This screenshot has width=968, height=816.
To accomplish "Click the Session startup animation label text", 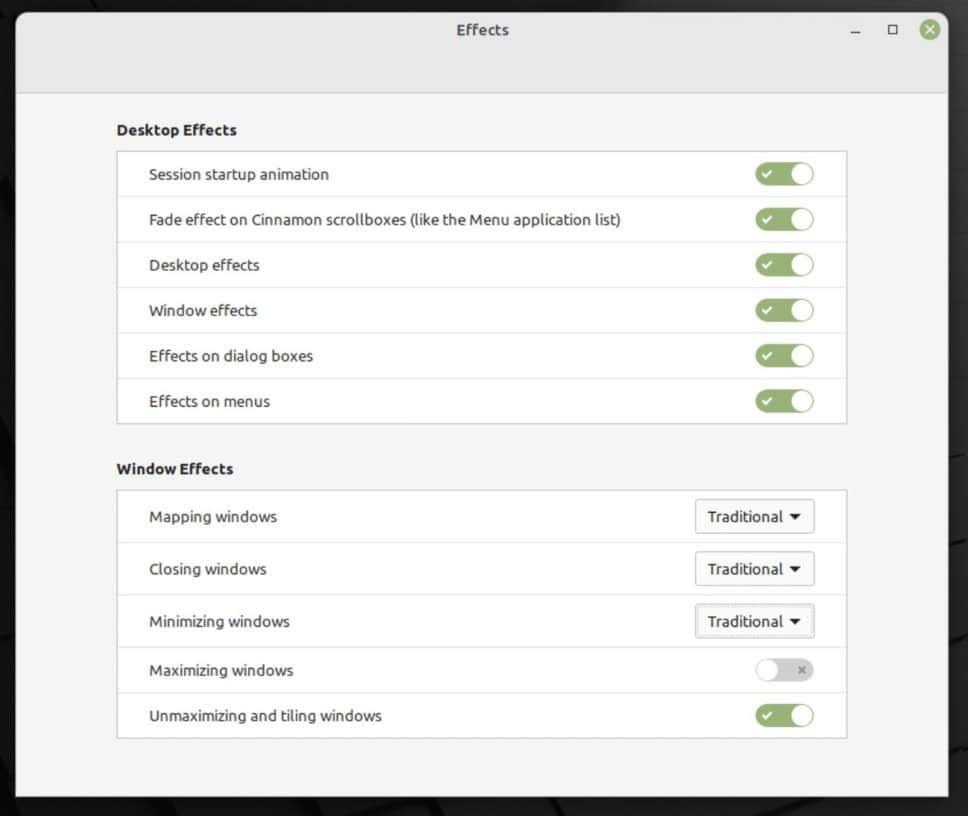I will point(238,174).
